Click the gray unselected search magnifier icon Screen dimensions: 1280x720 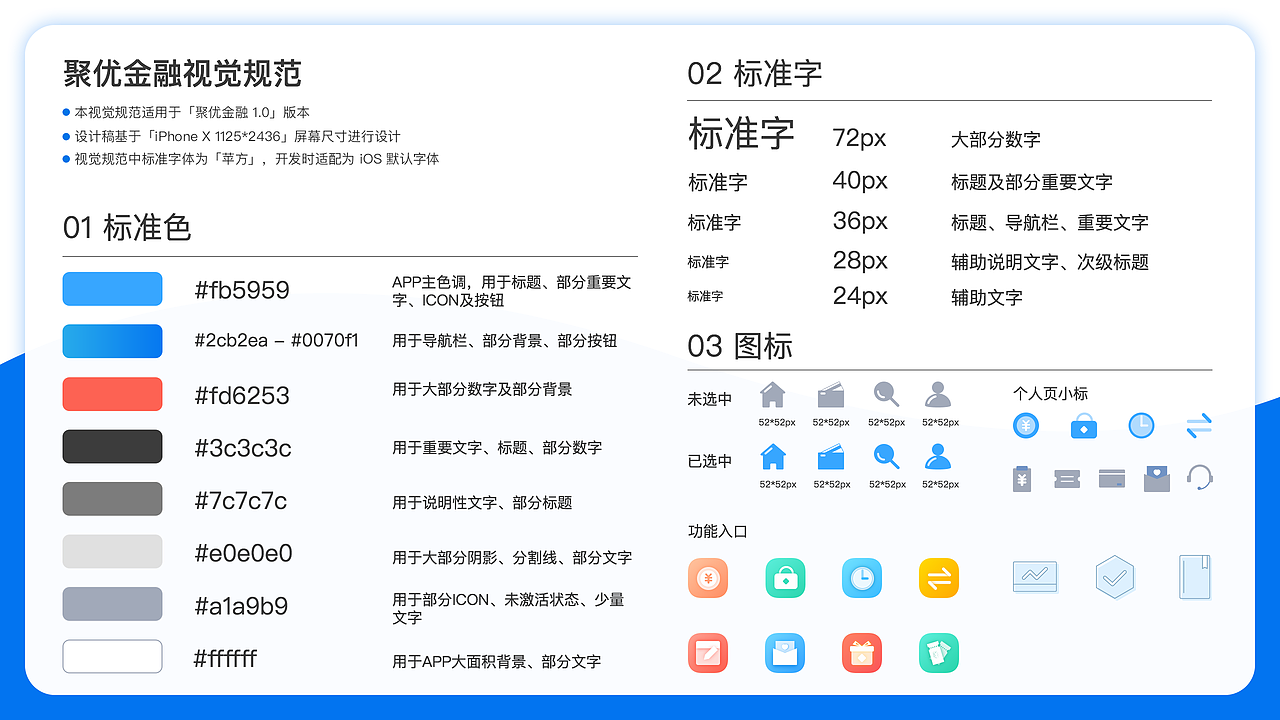pyautogui.click(x=886, y=394)
